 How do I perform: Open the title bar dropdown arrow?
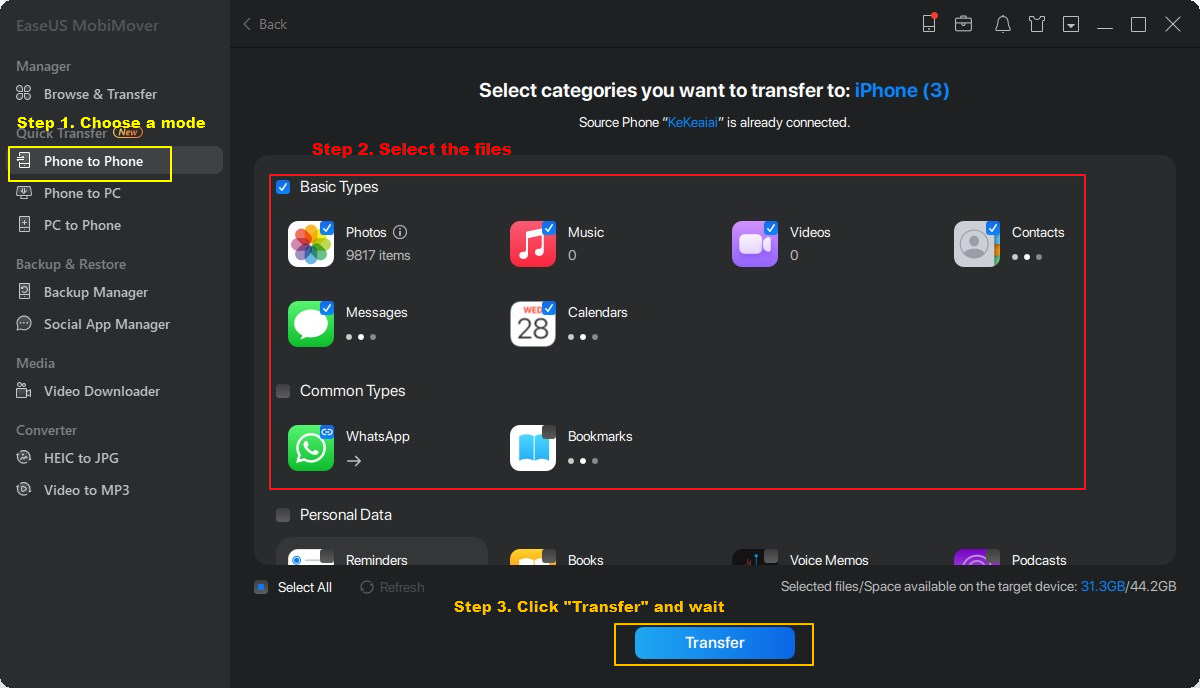1070,23
